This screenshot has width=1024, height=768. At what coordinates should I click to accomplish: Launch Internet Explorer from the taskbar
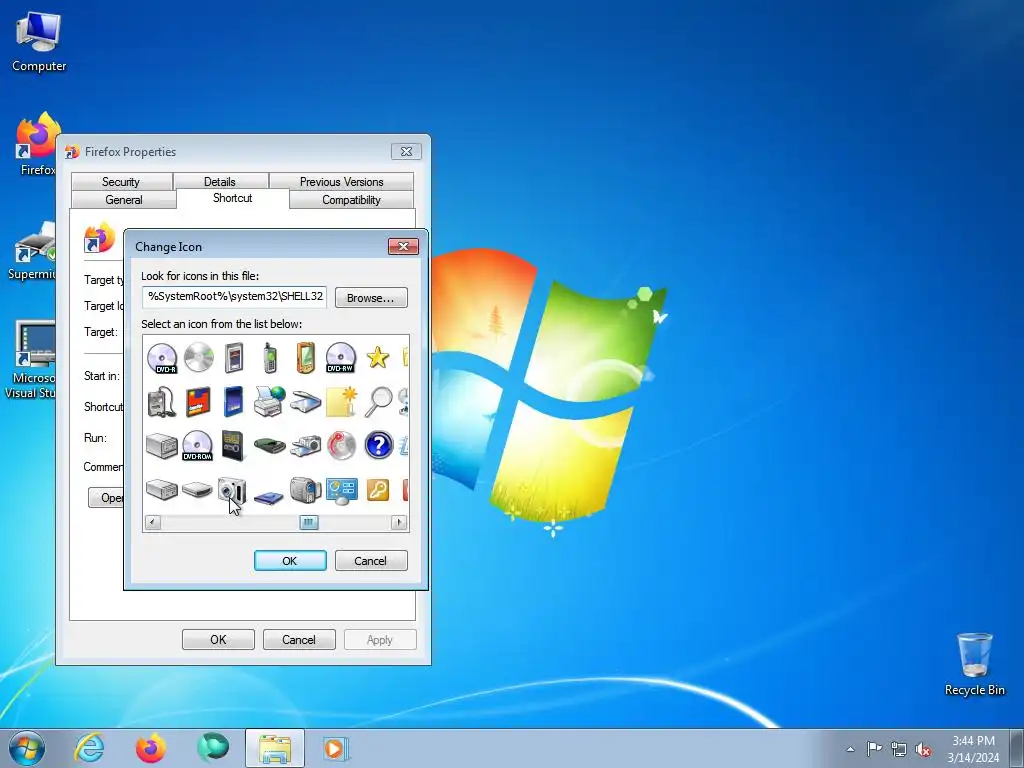pyautogui.click(x=89, y=748)
